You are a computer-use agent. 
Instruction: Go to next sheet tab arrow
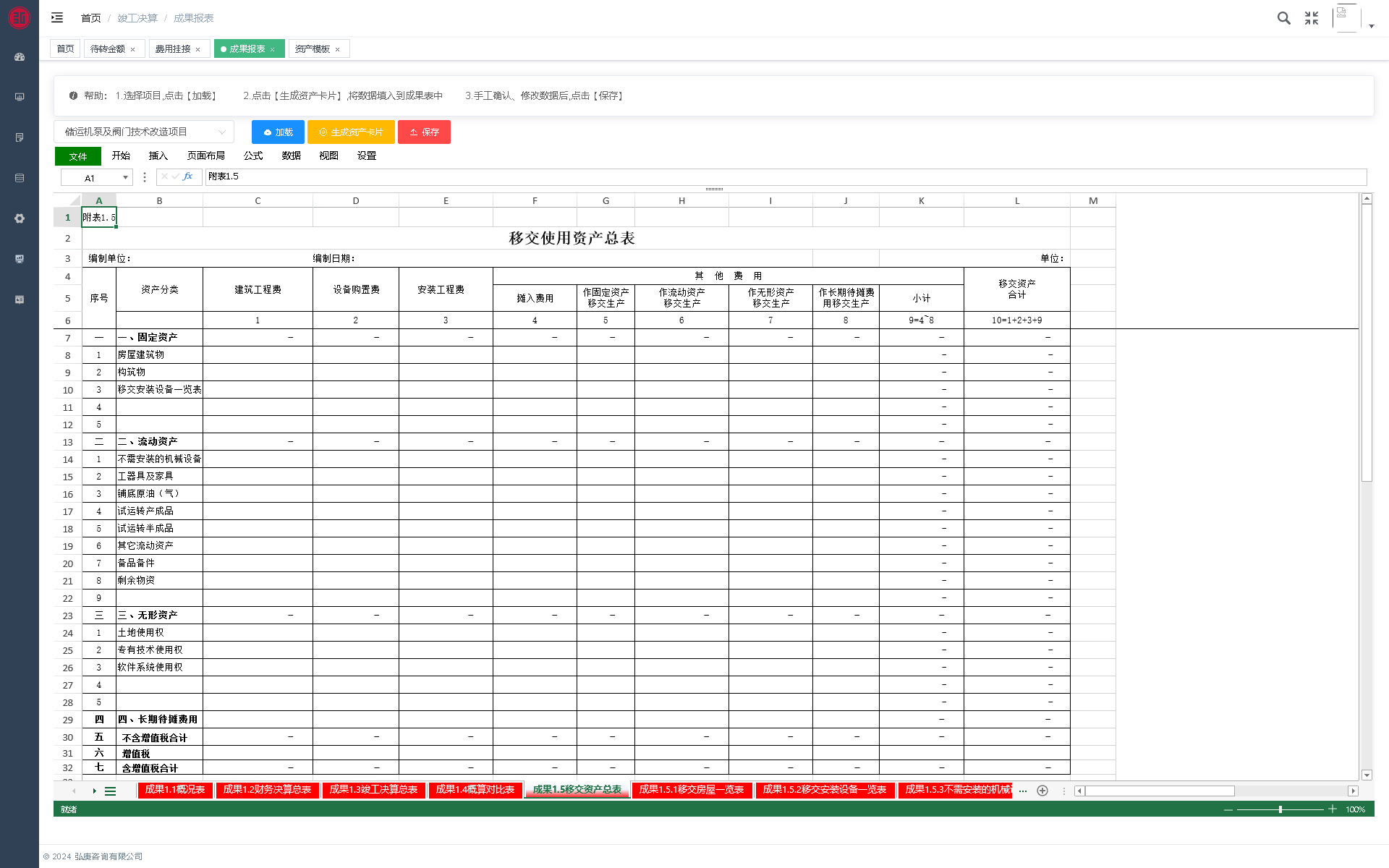point(94,791)
